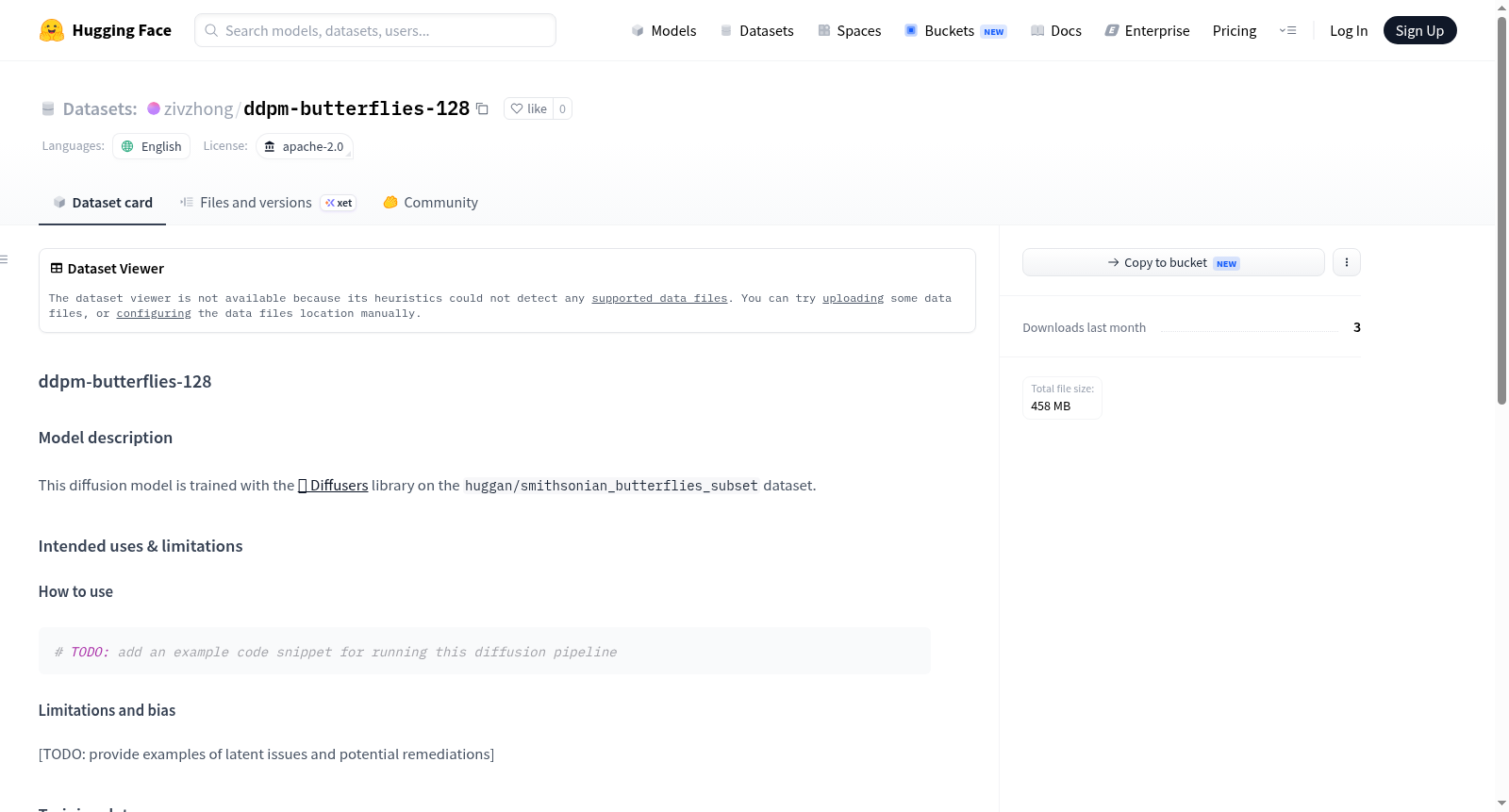
Task: Click the Datasets database icon in navigation
Action: pyautogui.click(x=726, y=30)
